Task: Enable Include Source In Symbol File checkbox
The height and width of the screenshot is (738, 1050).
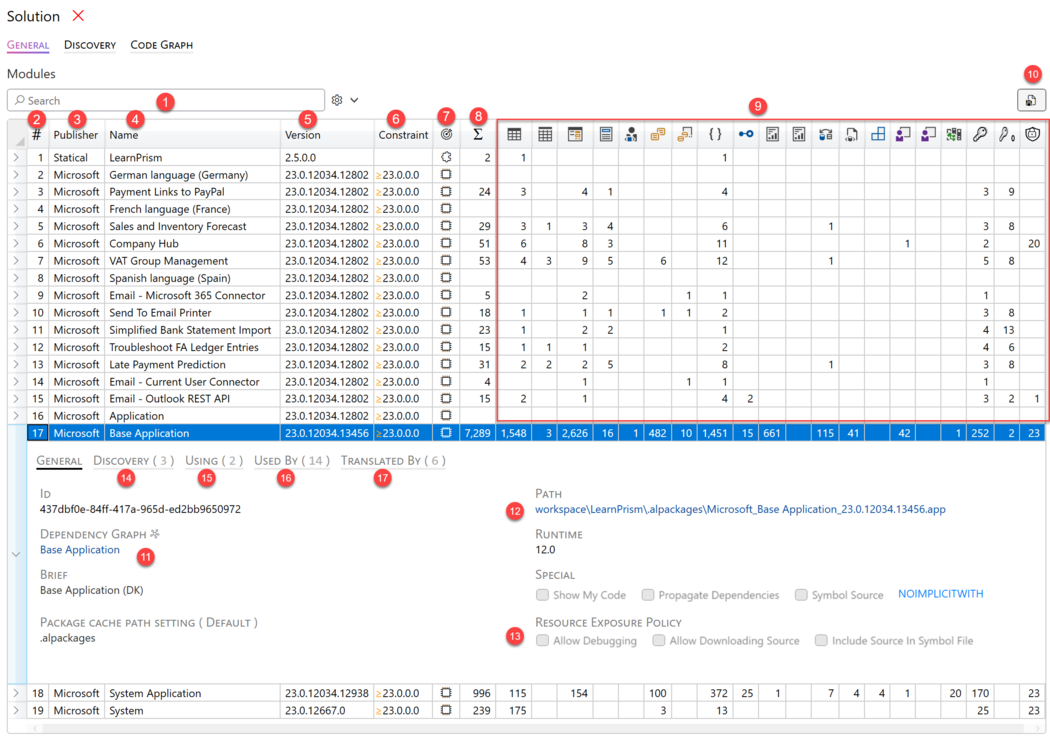Action: 821,640
